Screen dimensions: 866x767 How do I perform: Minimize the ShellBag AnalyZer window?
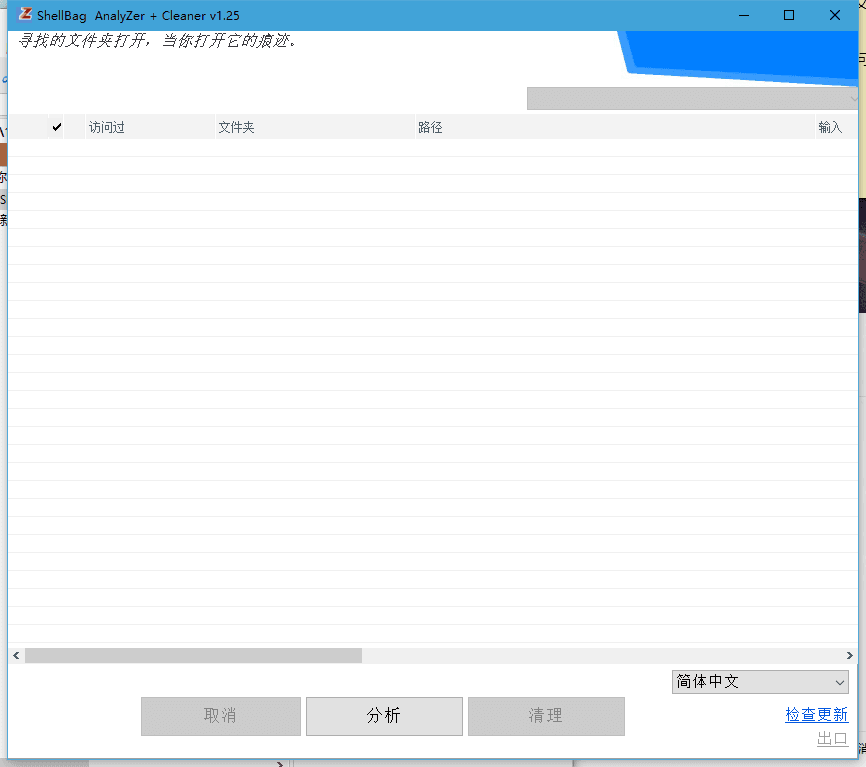(x=744, y=15)
